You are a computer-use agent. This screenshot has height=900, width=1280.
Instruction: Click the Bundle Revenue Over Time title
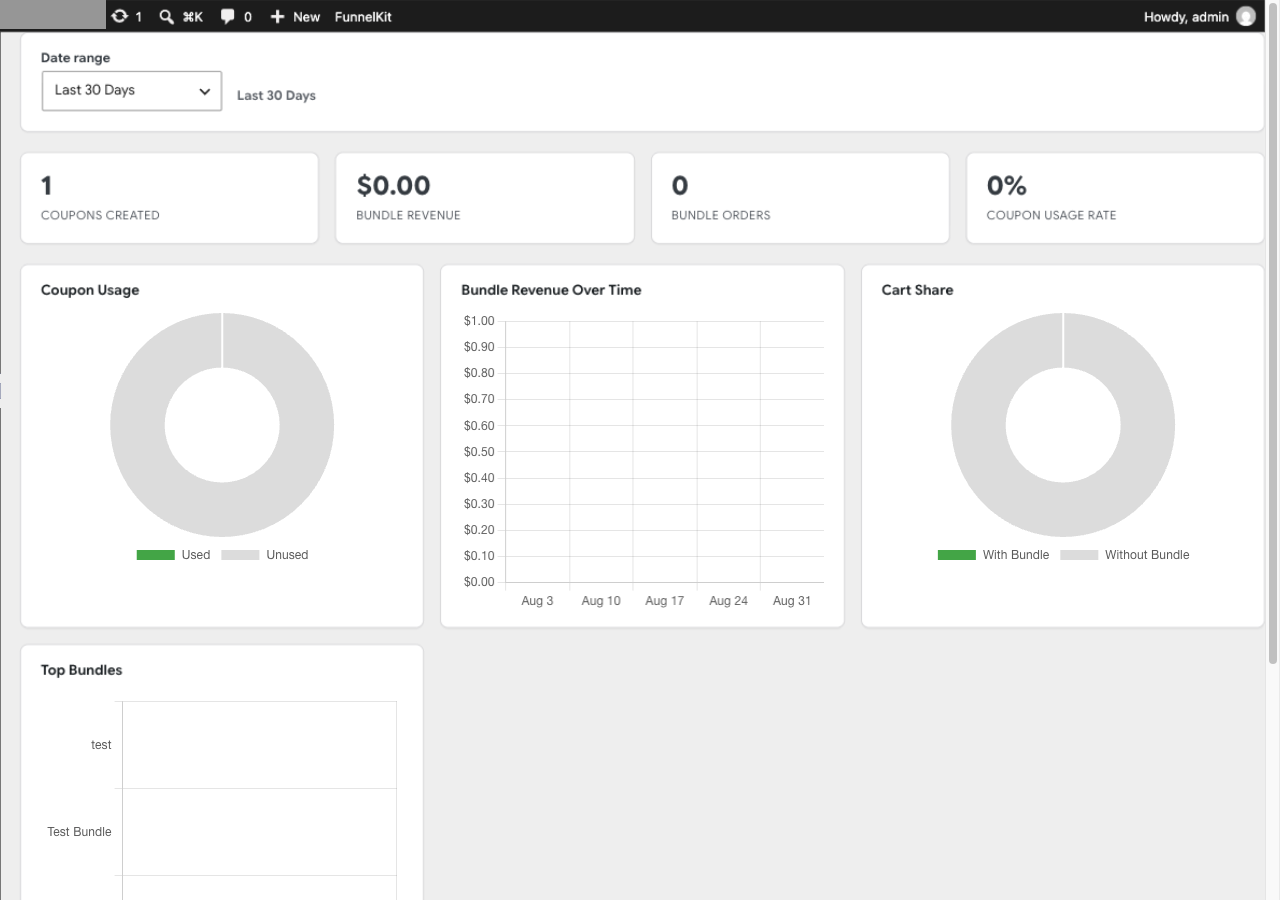[x=551, y=290]
